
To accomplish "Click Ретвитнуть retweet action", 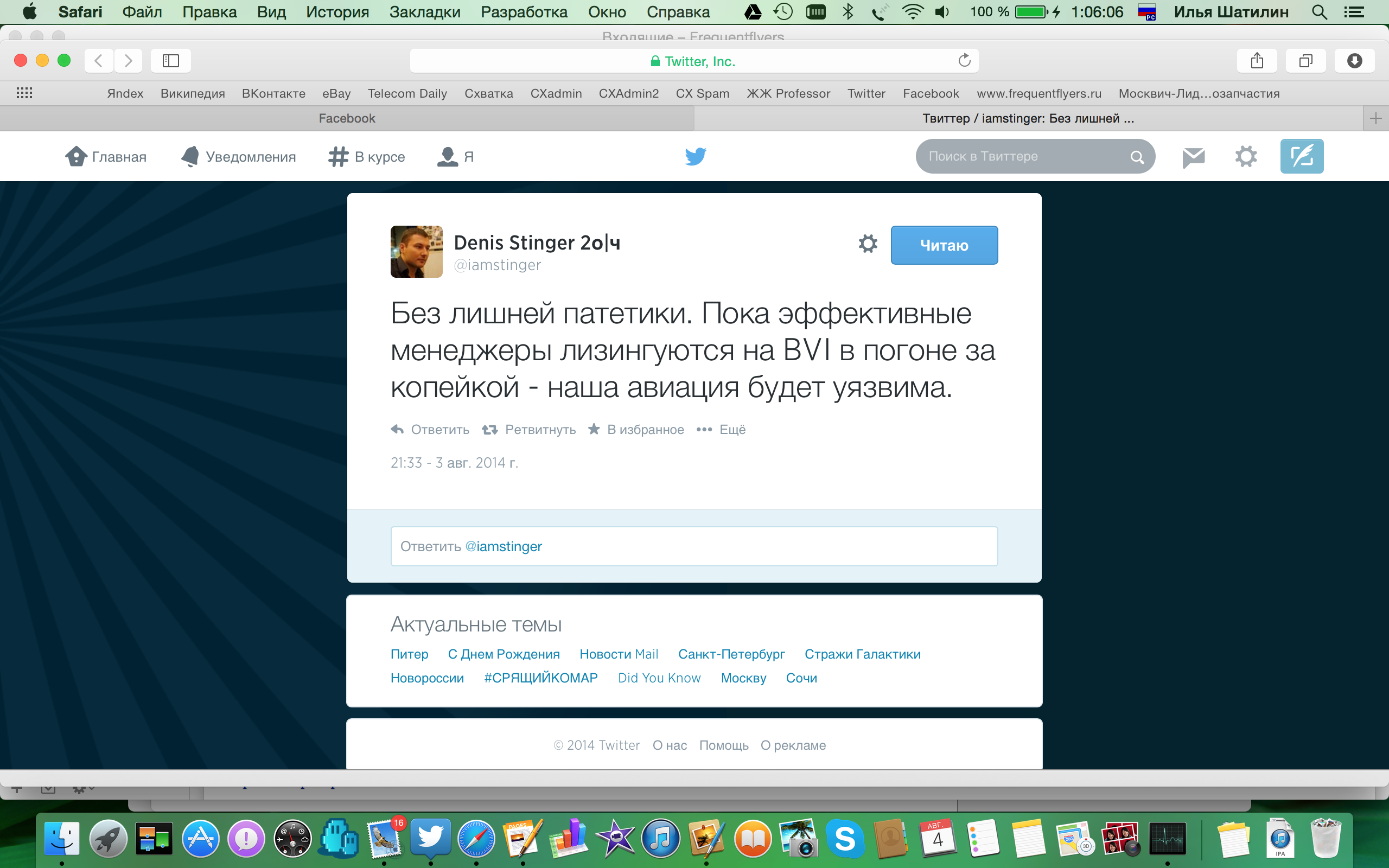I will [528, 430].
